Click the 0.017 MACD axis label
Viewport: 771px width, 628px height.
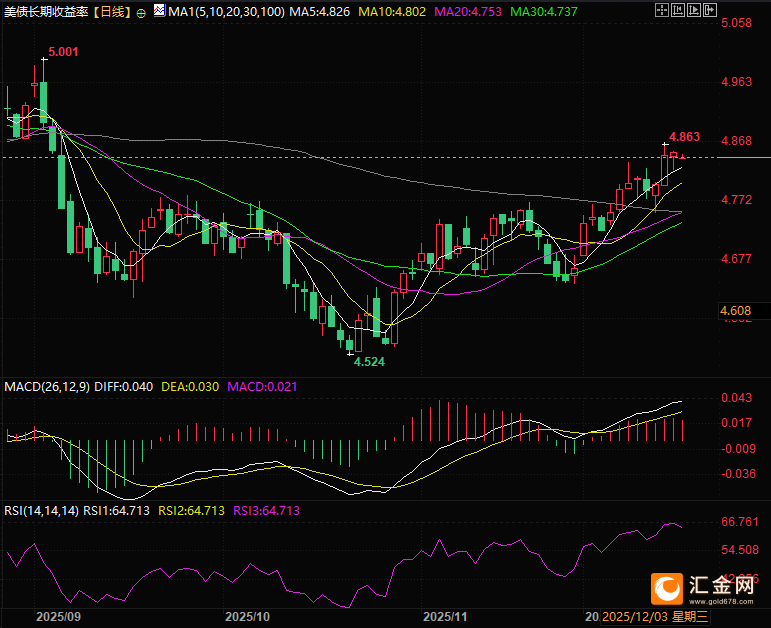tap(736, 423)
